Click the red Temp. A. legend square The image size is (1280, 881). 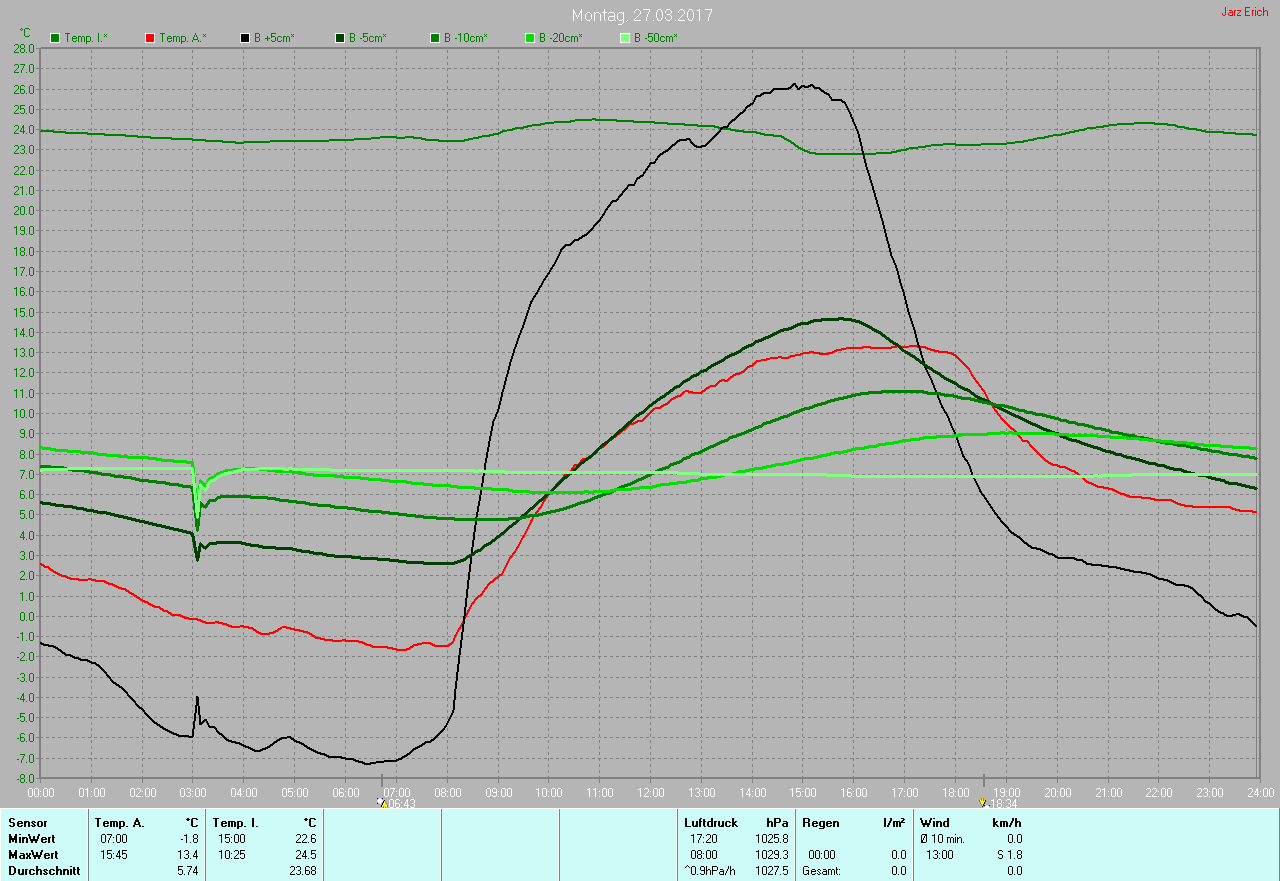pyautogui.click(x=150, y=38)
